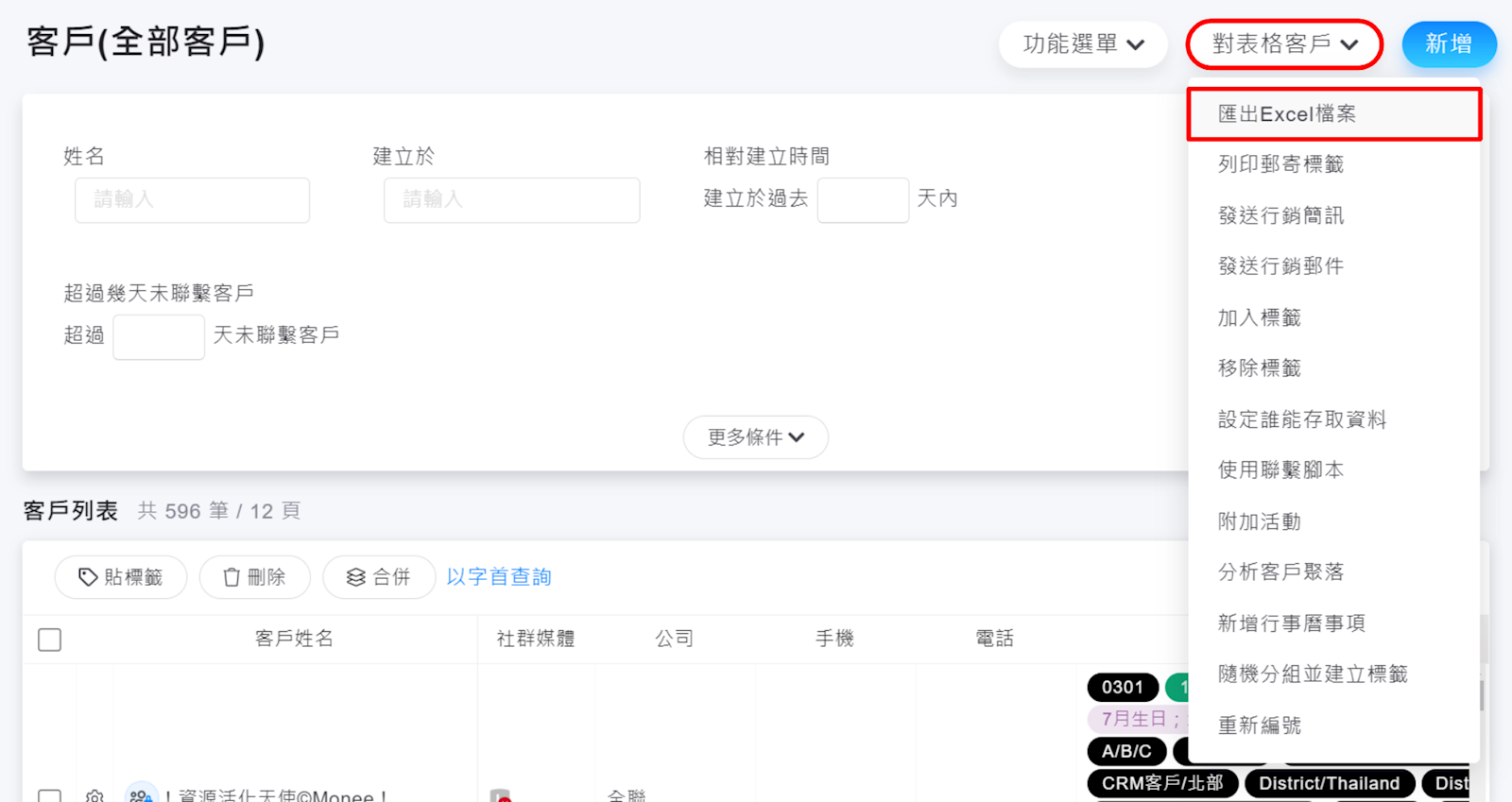The height and width of the screenshot is (802, 1512).
Task: Click the 手機 column header
Action: pyautogui.click(x=835, y=639)
